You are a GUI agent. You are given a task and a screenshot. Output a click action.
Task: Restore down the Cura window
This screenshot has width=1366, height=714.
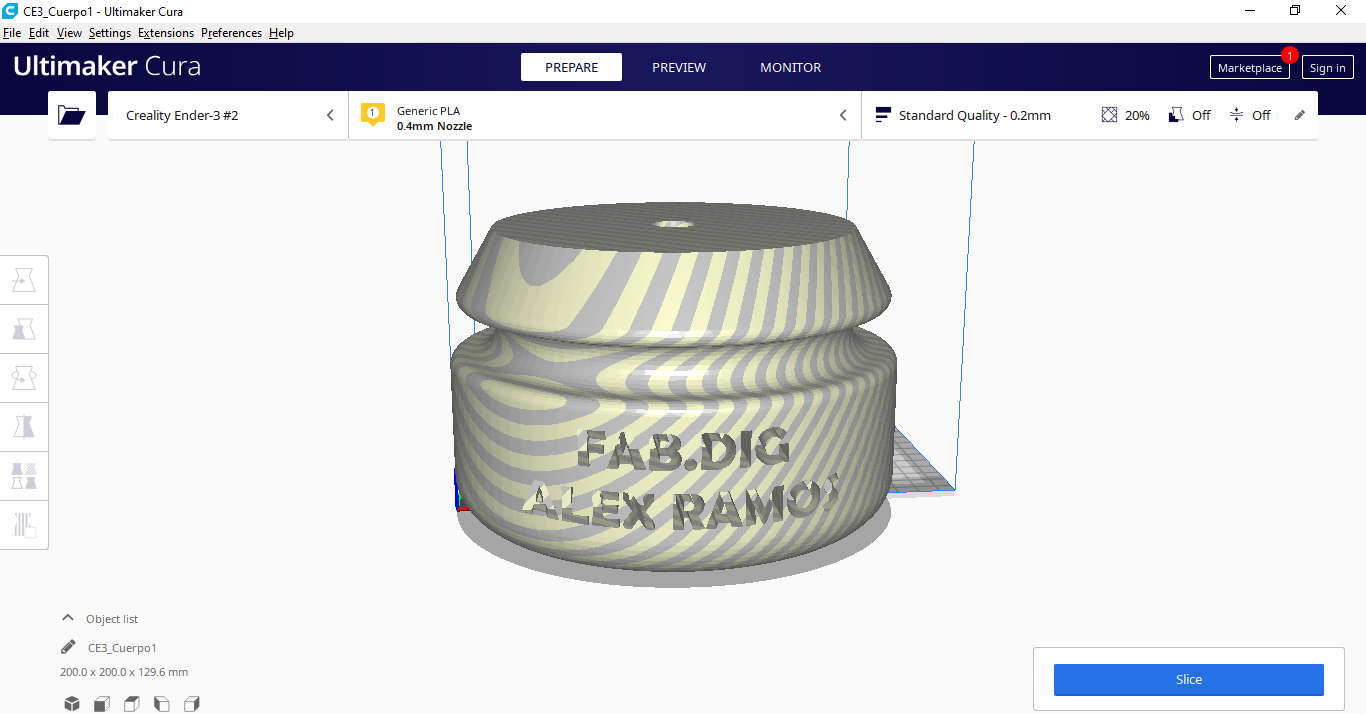point(1295,10)
